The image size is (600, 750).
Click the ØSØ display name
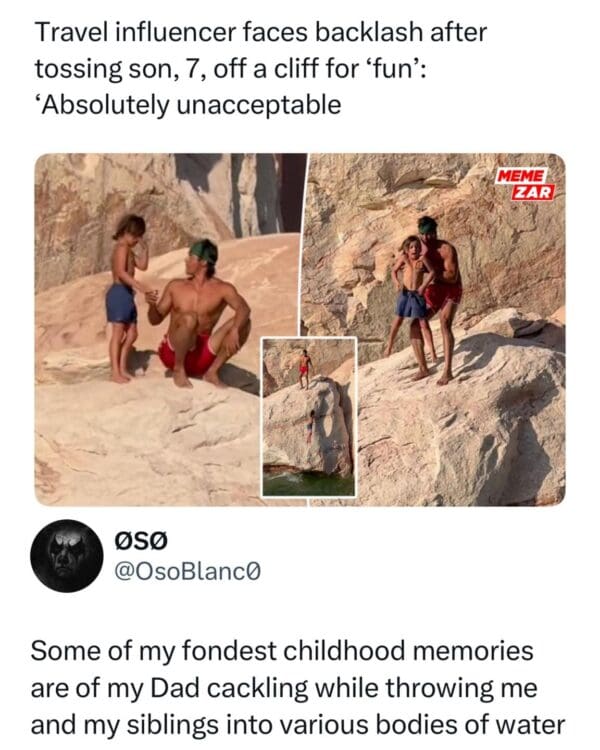(x=142, y=541)
